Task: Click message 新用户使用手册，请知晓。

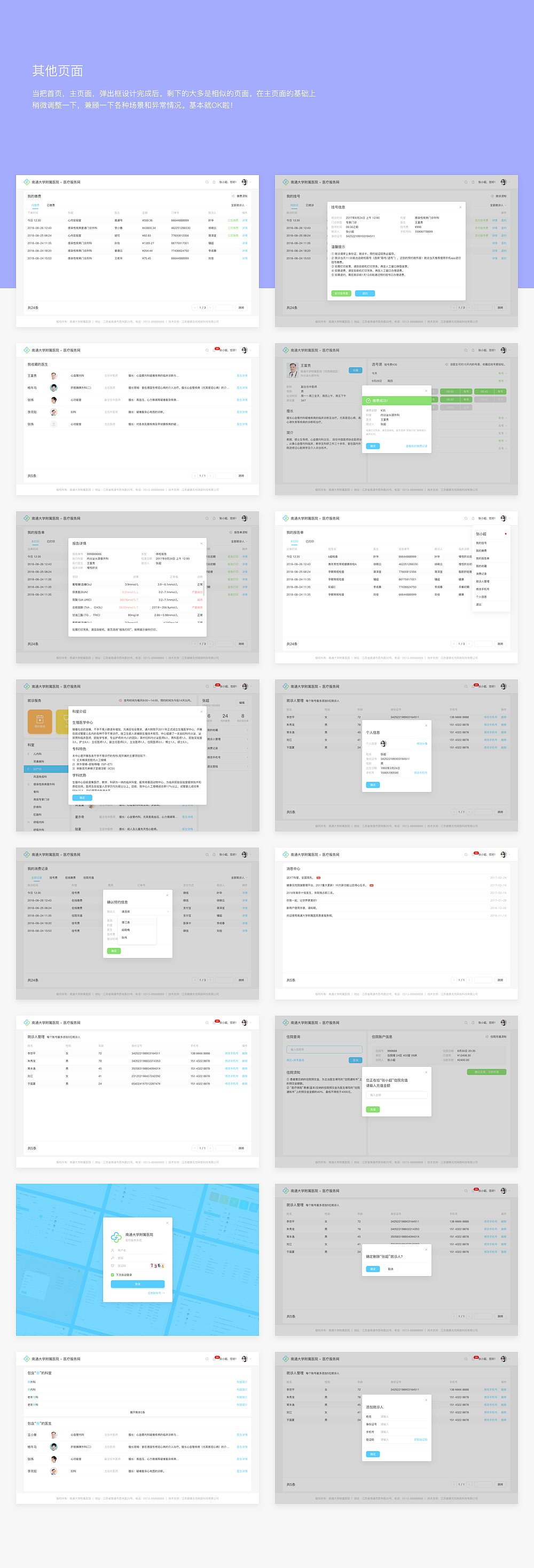Action: 302,908
